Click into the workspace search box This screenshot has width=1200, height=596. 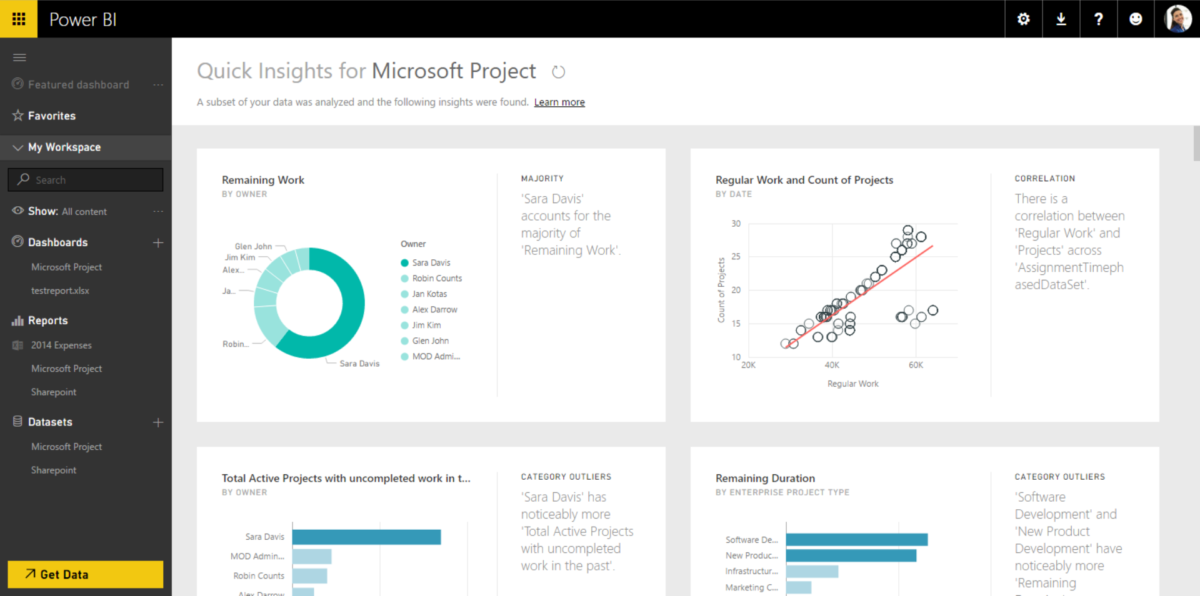pos(84,179)
